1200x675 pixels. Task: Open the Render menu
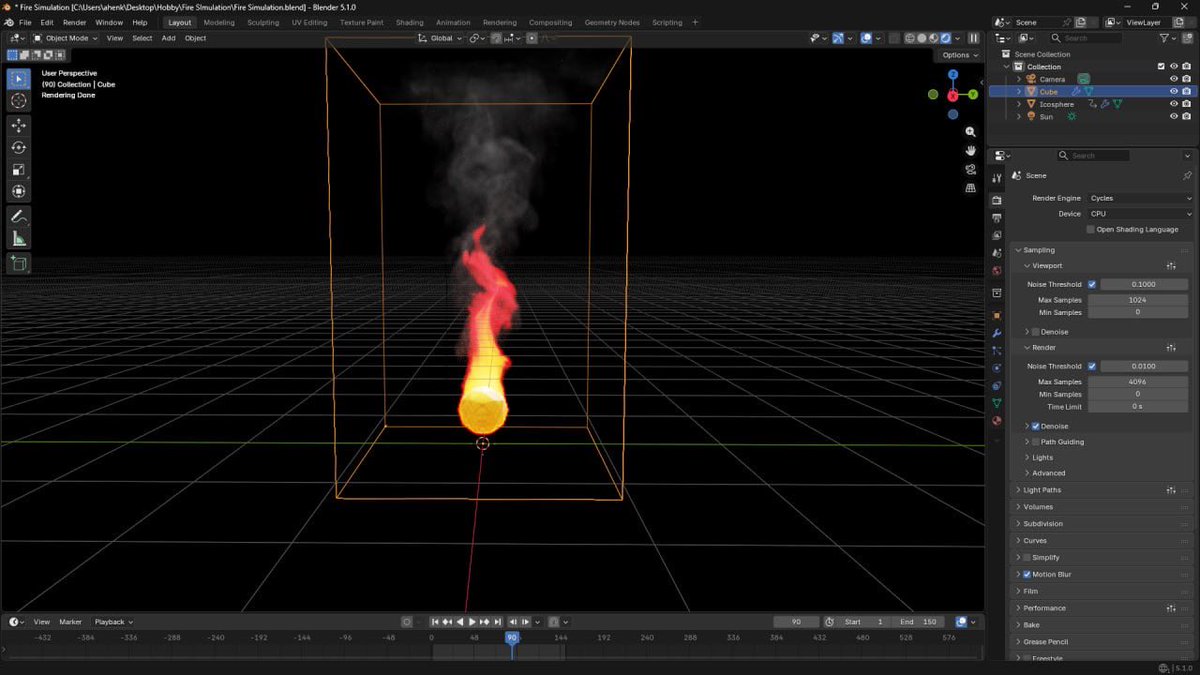[74, 22]
